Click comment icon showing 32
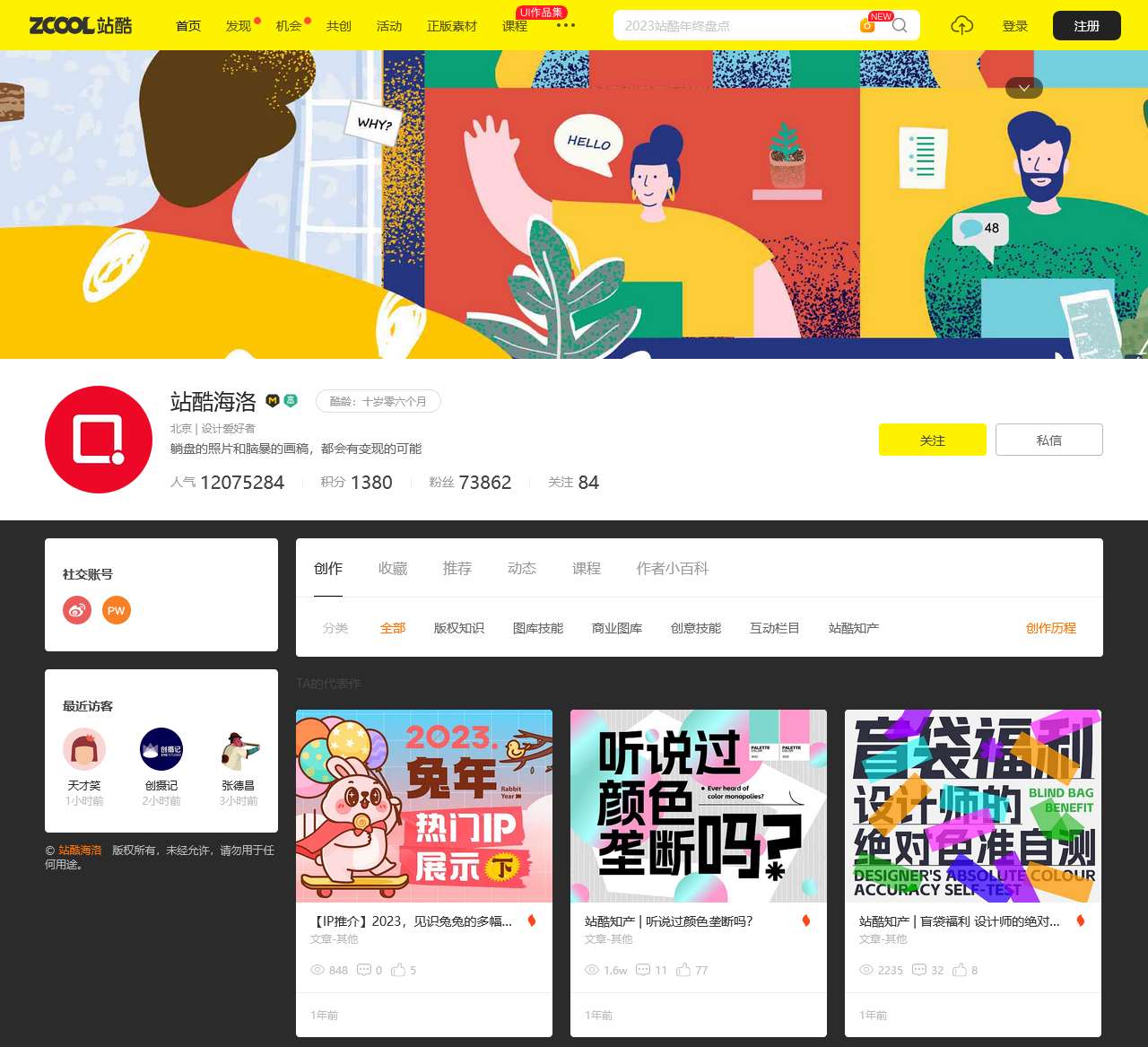The width and height of the screenshot is (1148, 1047). (919, 970)
